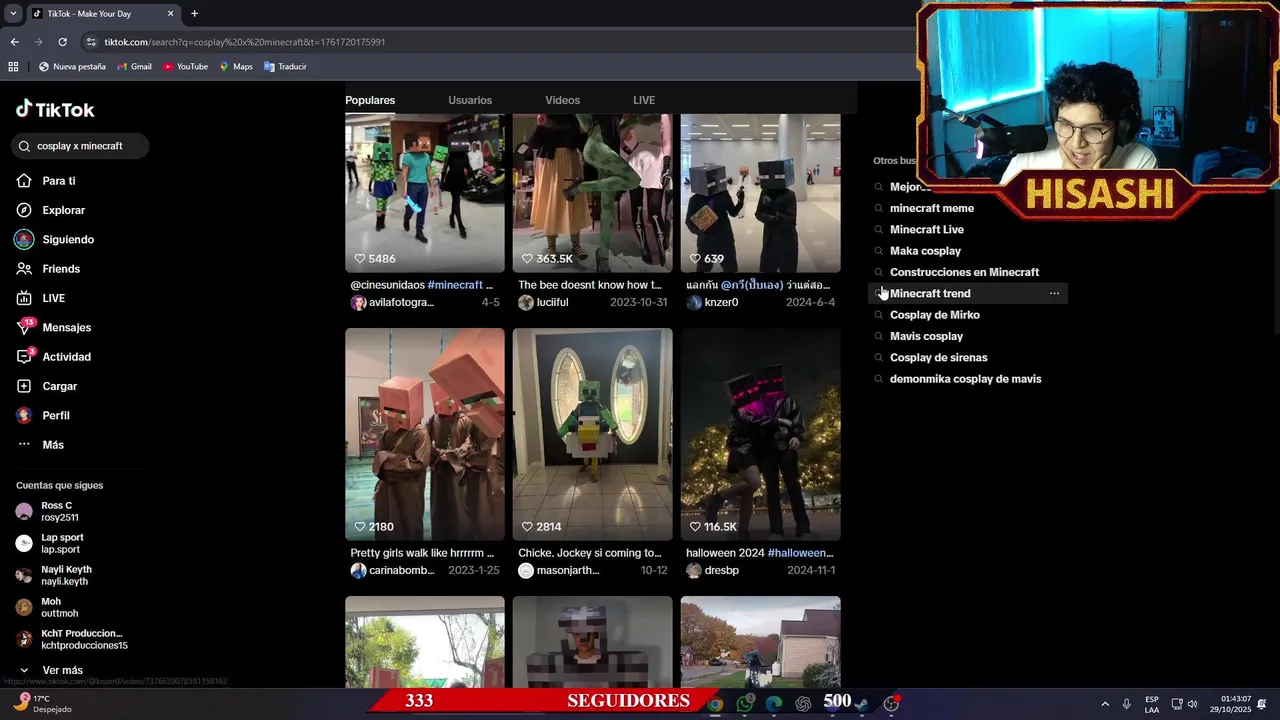Search suggestion demonmika cosplay de mavis
This screenshot has width=1280, height=720.
point(965,379)
